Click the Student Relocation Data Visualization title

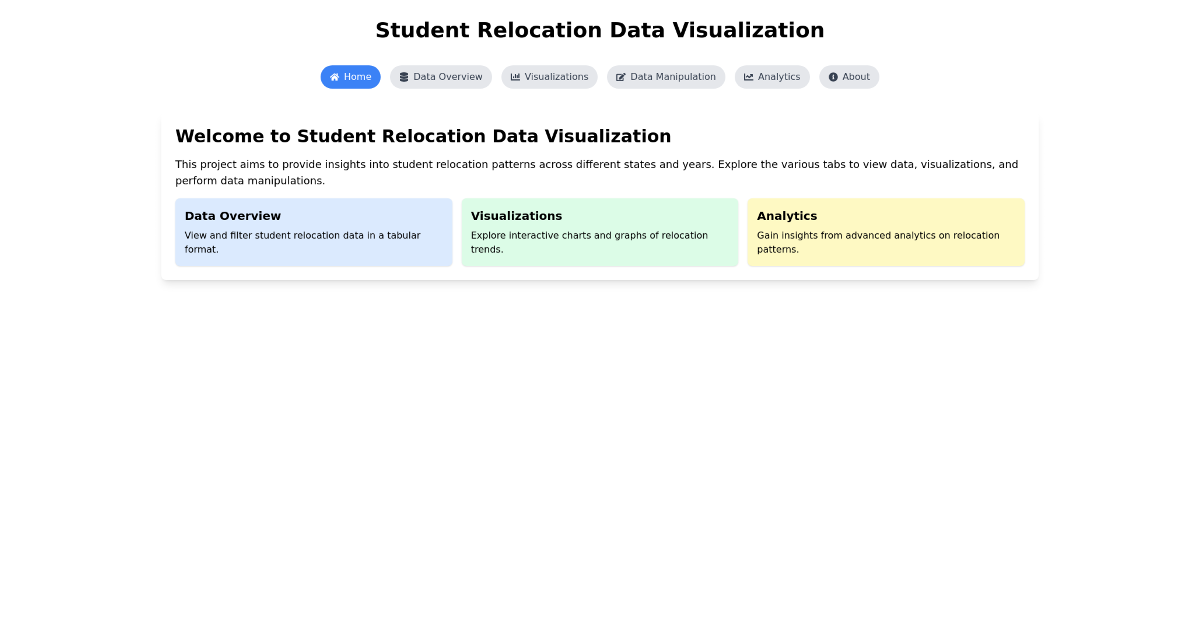tap(600, 30)
